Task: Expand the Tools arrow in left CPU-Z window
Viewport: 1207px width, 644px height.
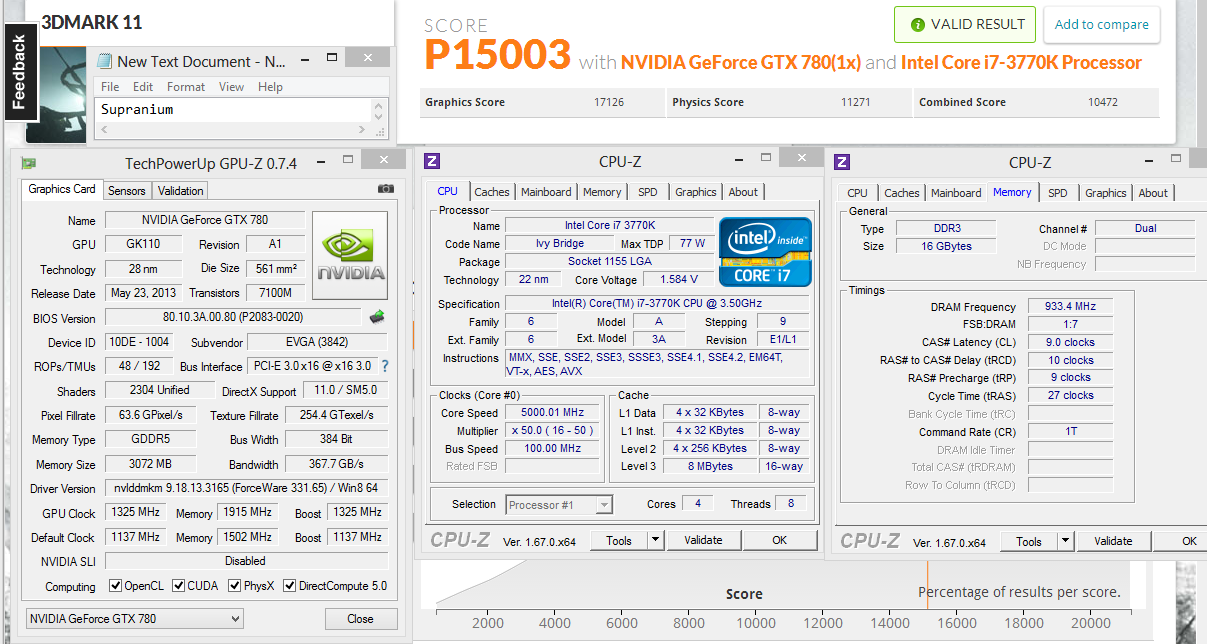Action: pyautogui.click(x=655, y=540)
